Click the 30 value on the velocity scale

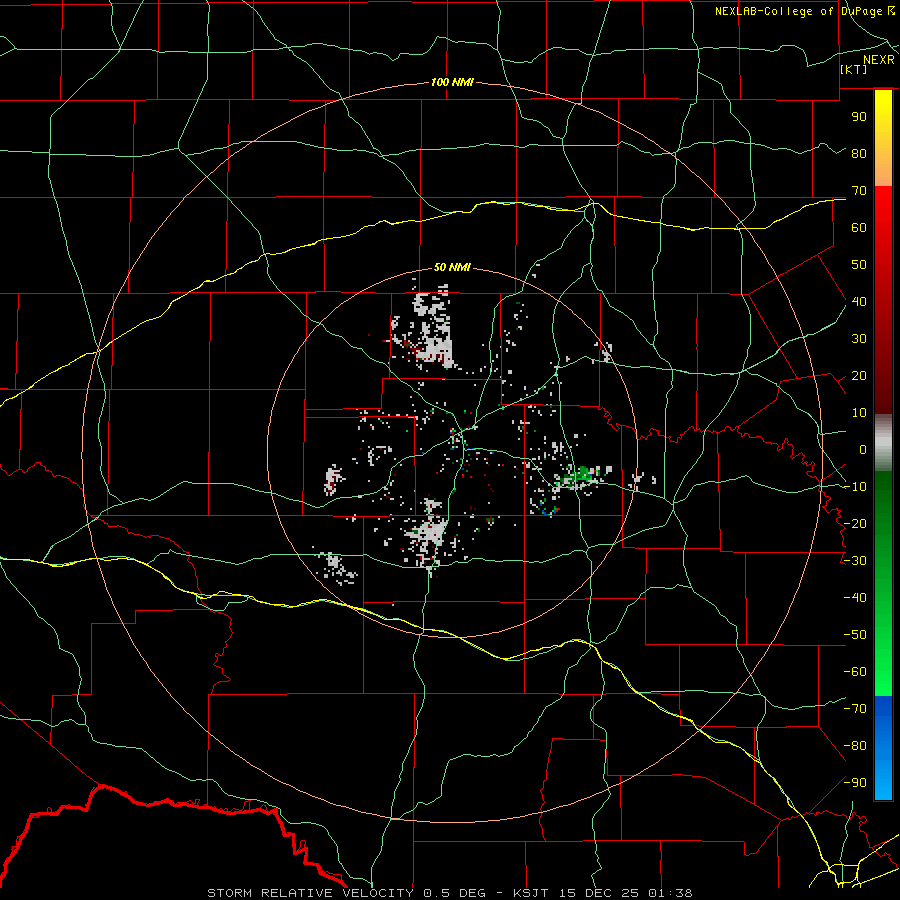tap(859, 339)
